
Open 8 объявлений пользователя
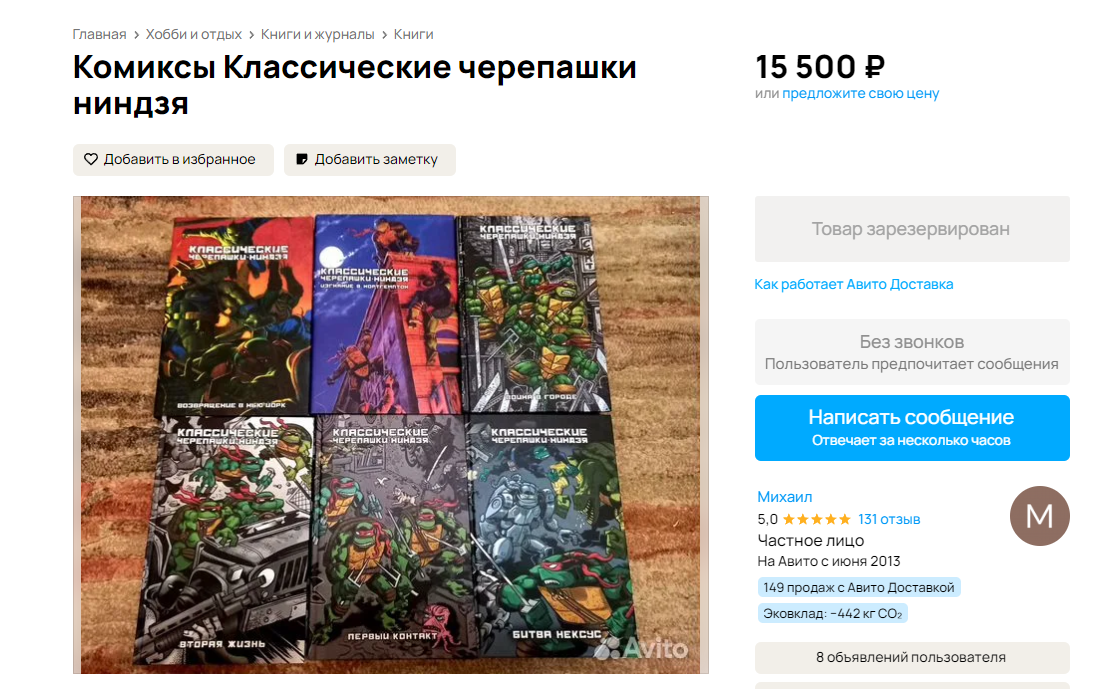click(912, 657)
